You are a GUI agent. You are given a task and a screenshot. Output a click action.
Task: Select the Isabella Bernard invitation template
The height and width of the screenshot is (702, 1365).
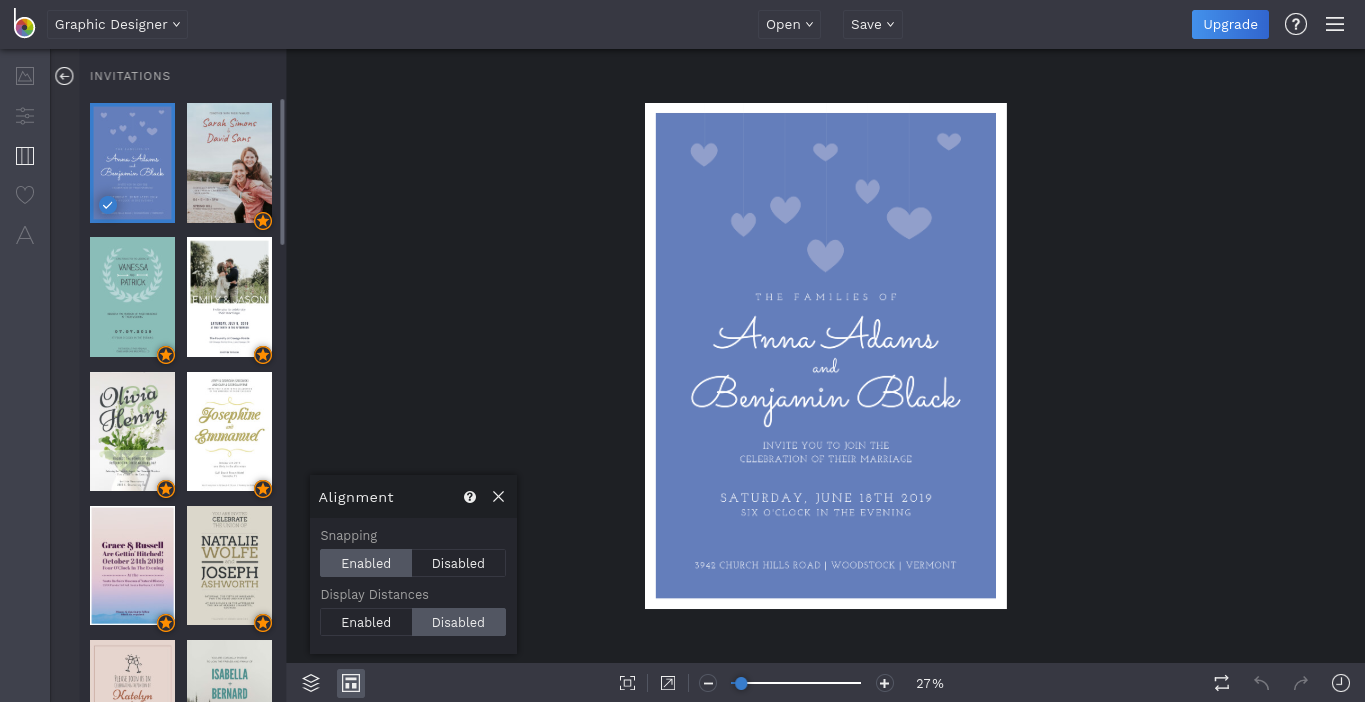pos(229,671)
